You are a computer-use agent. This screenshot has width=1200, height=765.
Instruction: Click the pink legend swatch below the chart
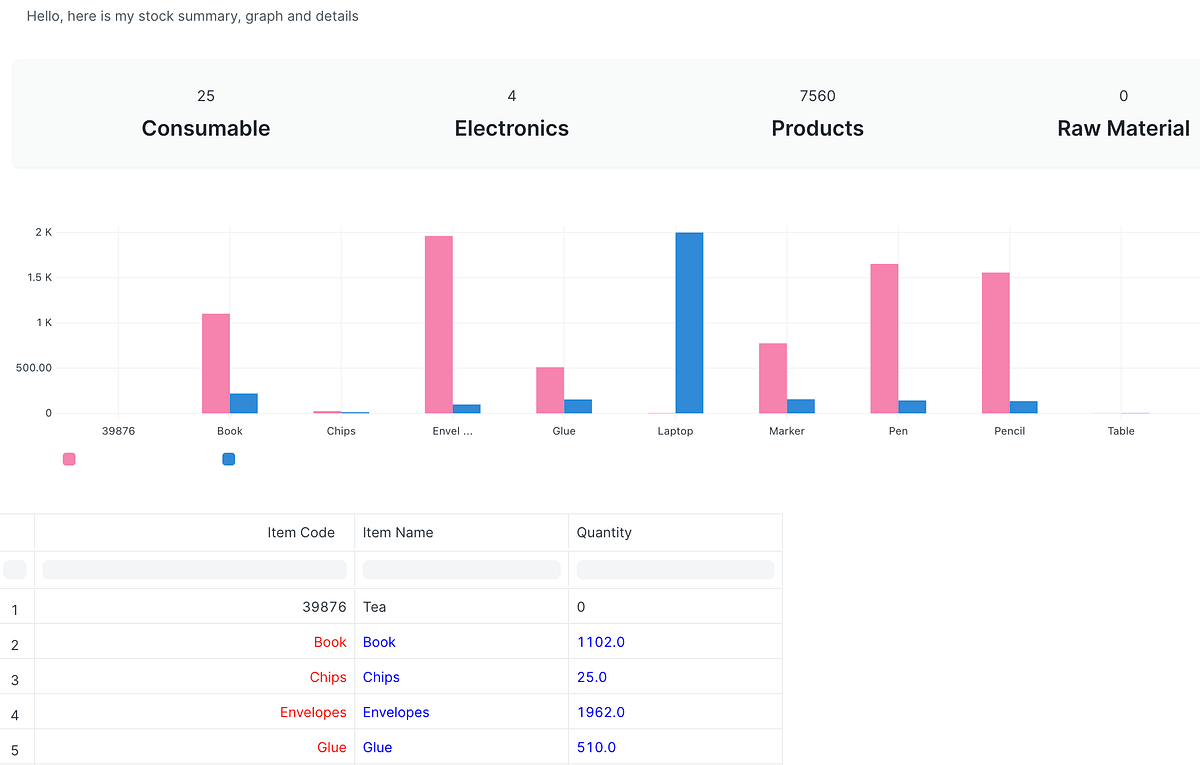[x=68, y=459]
